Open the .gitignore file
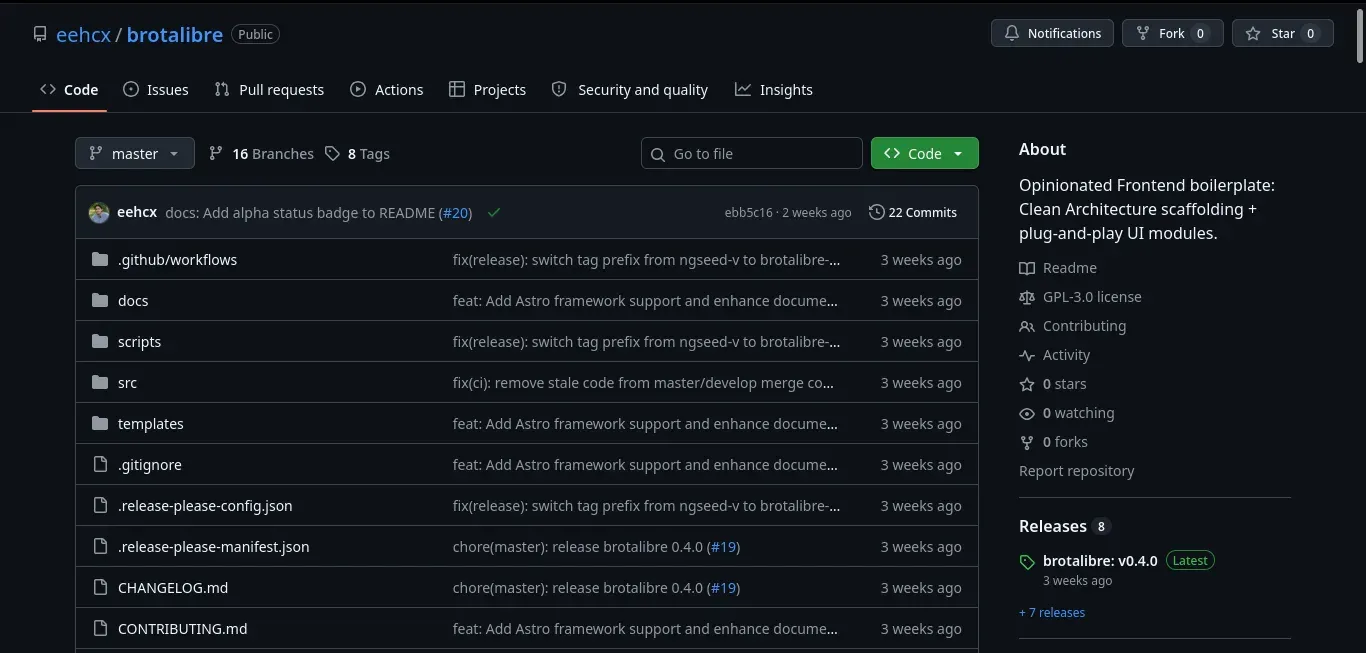The height and width of the screenshot is (653, 1366). (x=150, y=464)
